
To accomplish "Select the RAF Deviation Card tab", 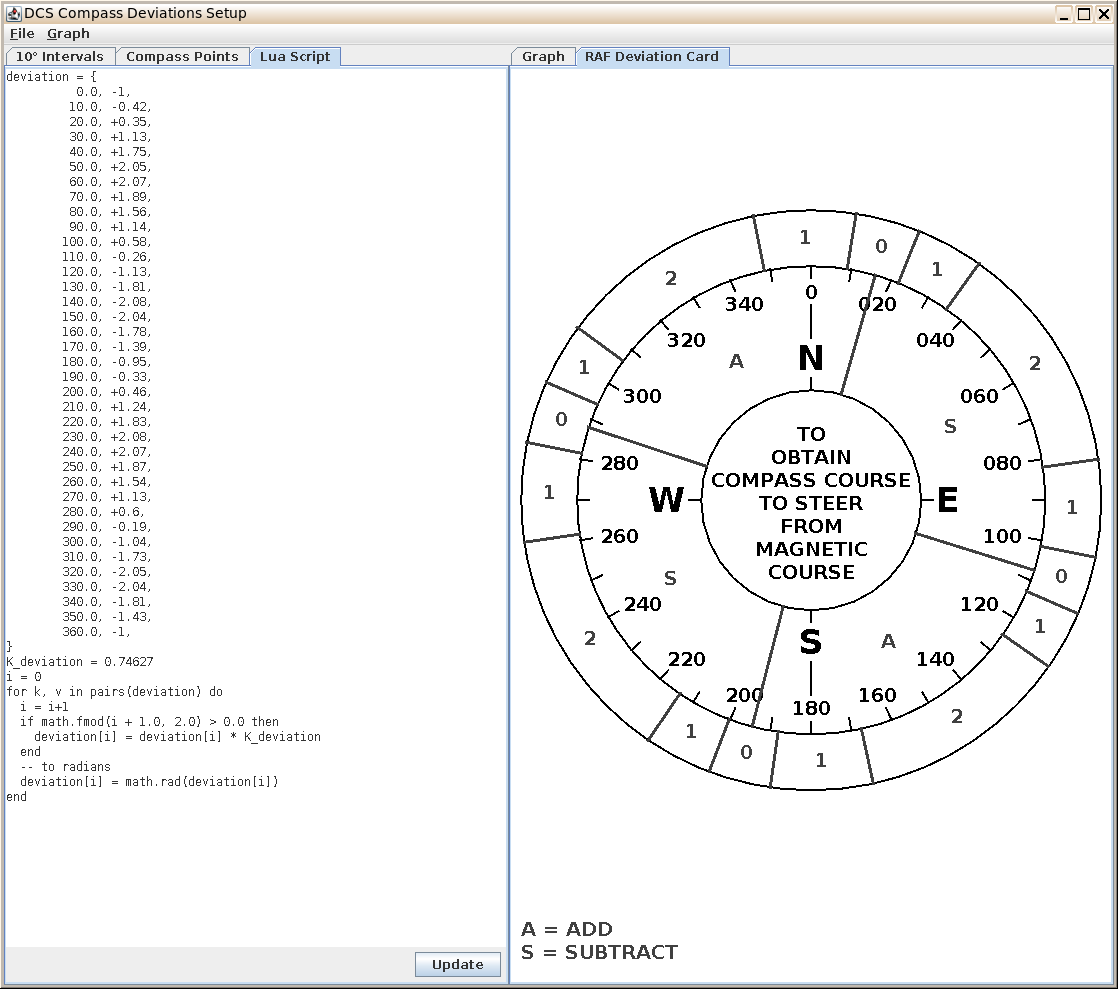I will pos(652,56).
